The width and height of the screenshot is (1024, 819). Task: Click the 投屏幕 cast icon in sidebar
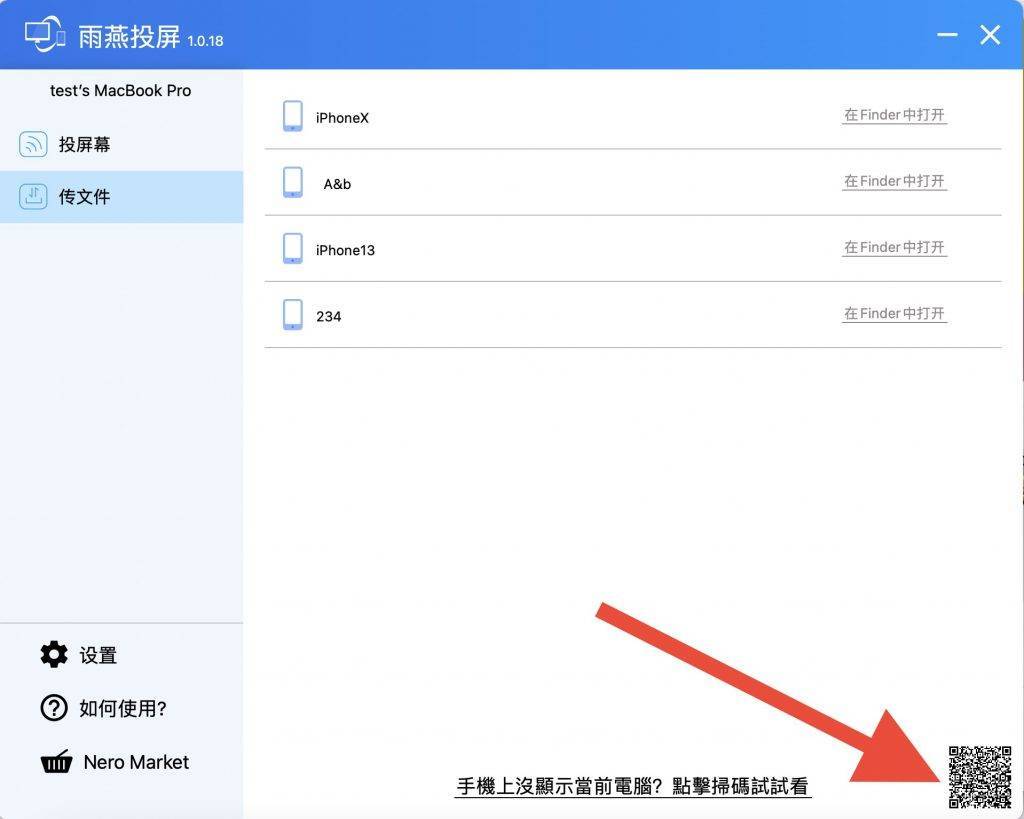(x=33, y=145)
